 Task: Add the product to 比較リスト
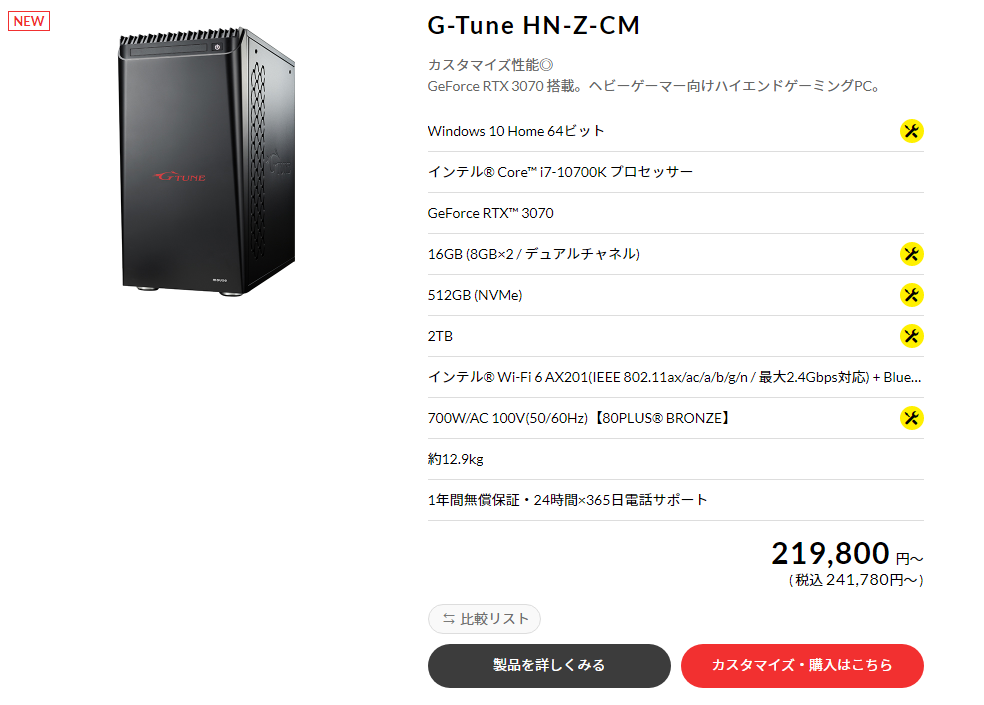(x=484, y=619)
